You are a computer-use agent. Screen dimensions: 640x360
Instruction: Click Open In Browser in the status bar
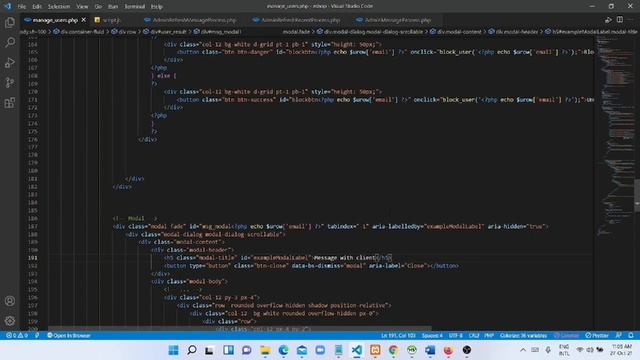(x=69, y=336)
